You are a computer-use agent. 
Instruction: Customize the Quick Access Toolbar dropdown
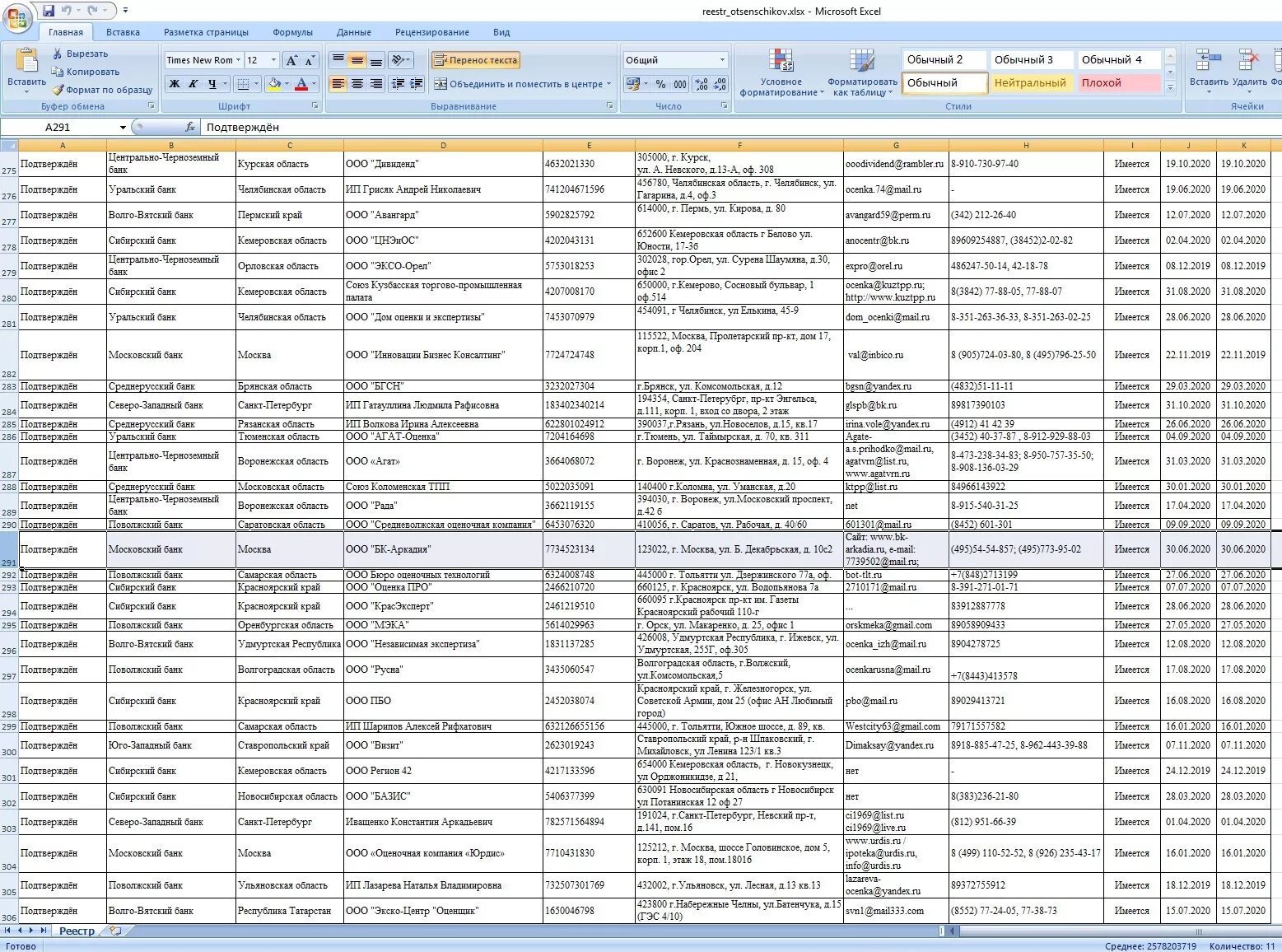tap(125, 11)
